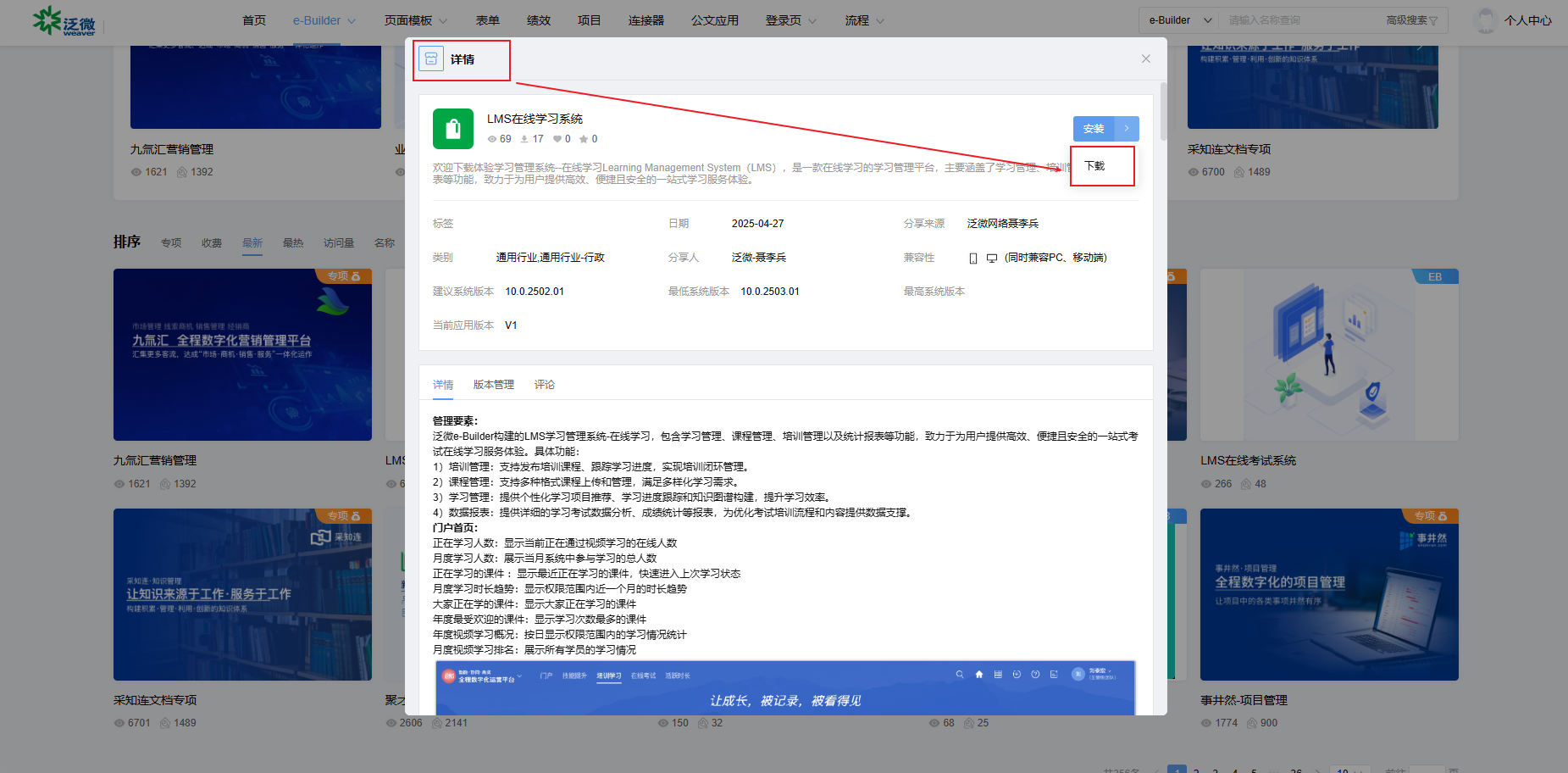1568x773 pixels.
Task: Click the download icon next to 25
Action: pyautogui.click(x=968, y=723)
